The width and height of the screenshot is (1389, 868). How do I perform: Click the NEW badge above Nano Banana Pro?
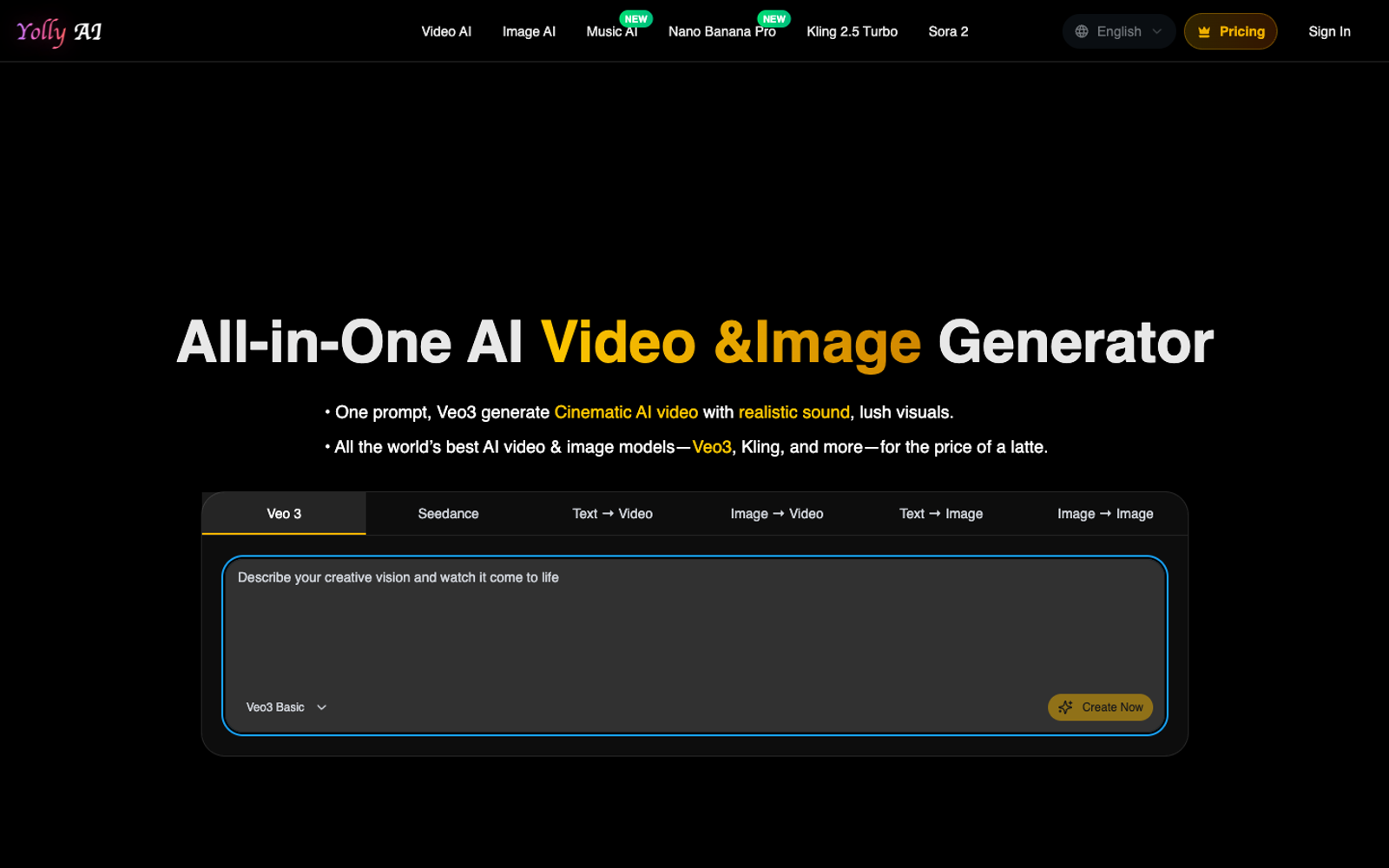click(773, 19)
